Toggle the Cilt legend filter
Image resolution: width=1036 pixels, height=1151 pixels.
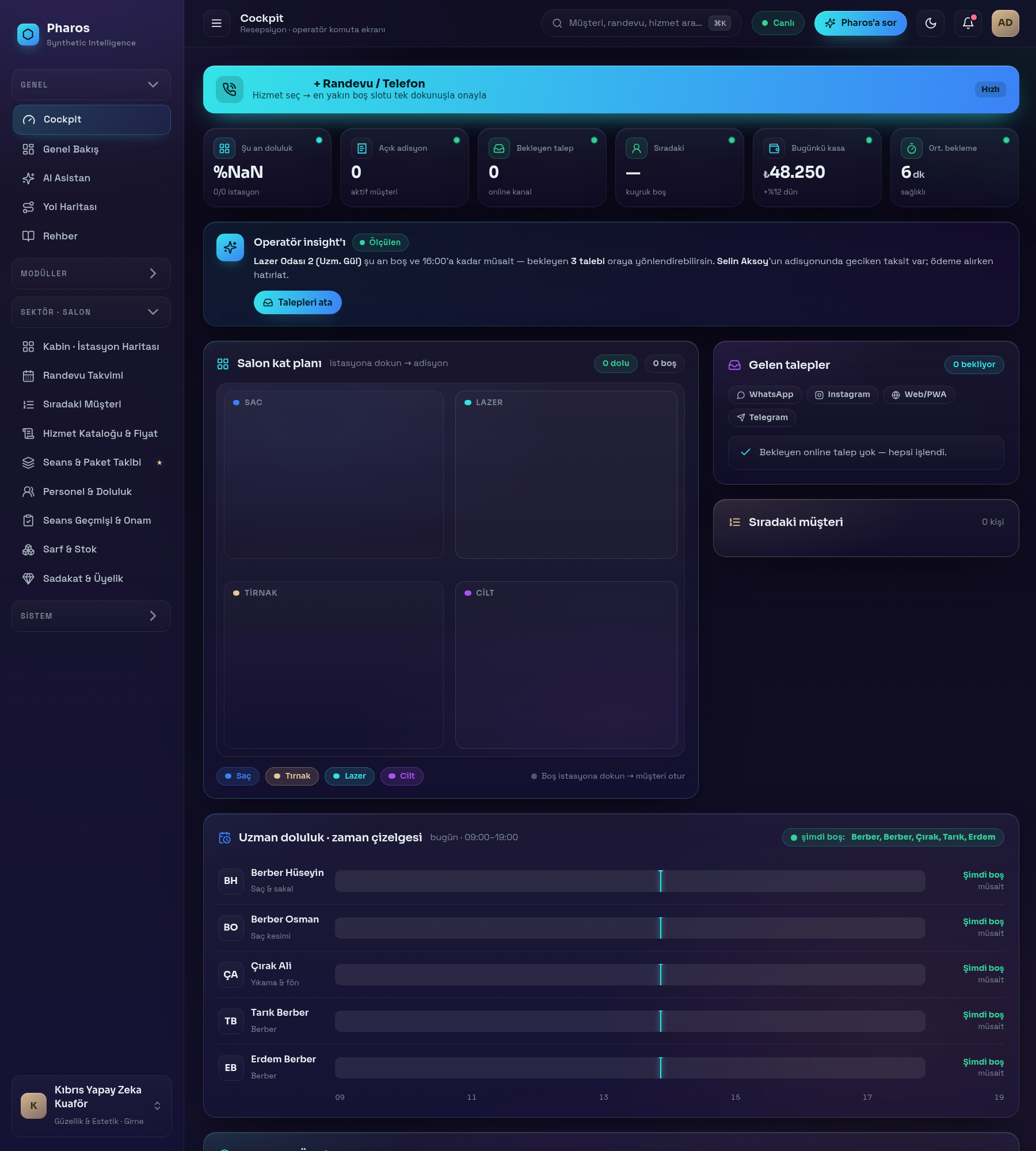pyautogui.click(x=402, y=776)
